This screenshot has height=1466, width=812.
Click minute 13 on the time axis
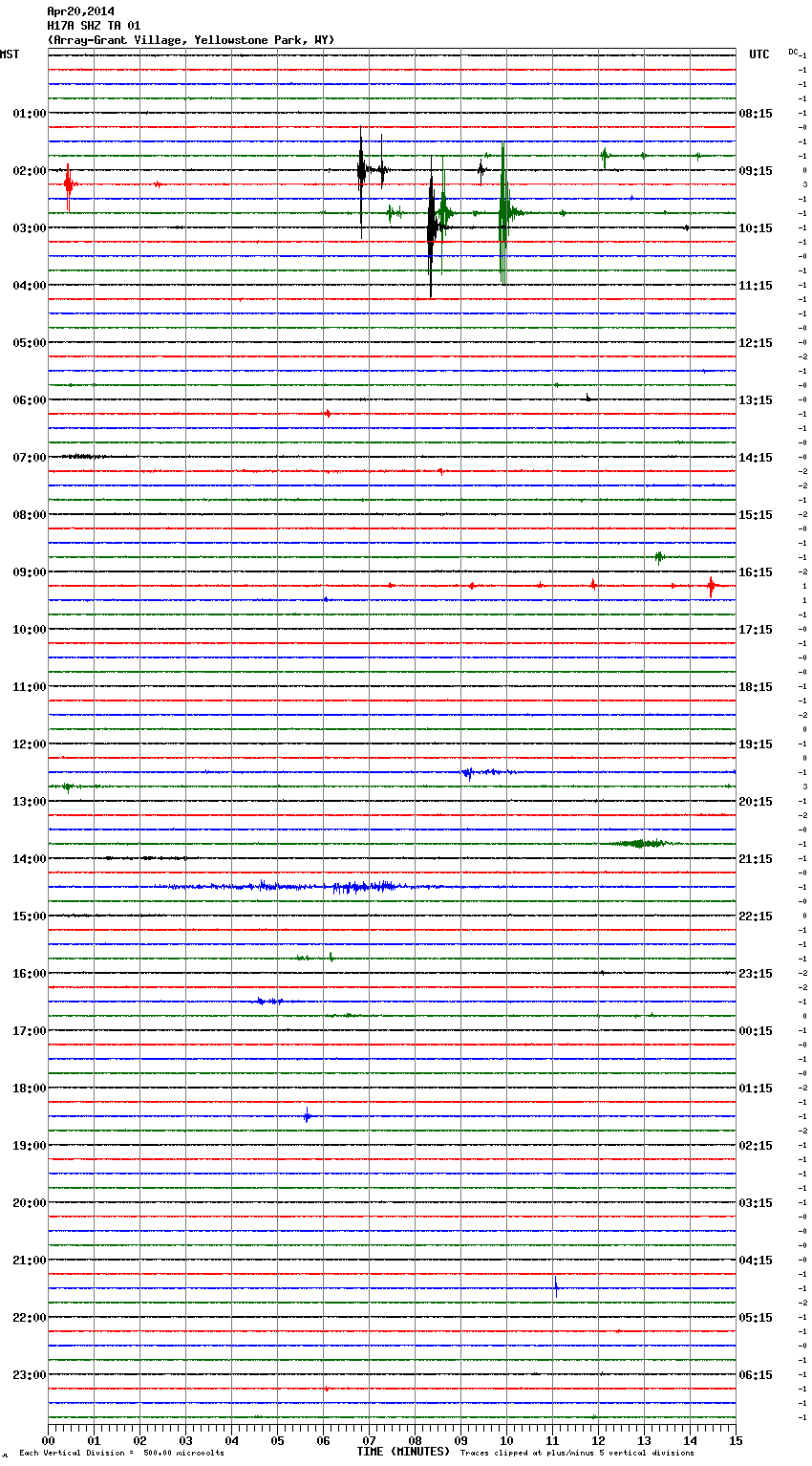[644, 1440]
